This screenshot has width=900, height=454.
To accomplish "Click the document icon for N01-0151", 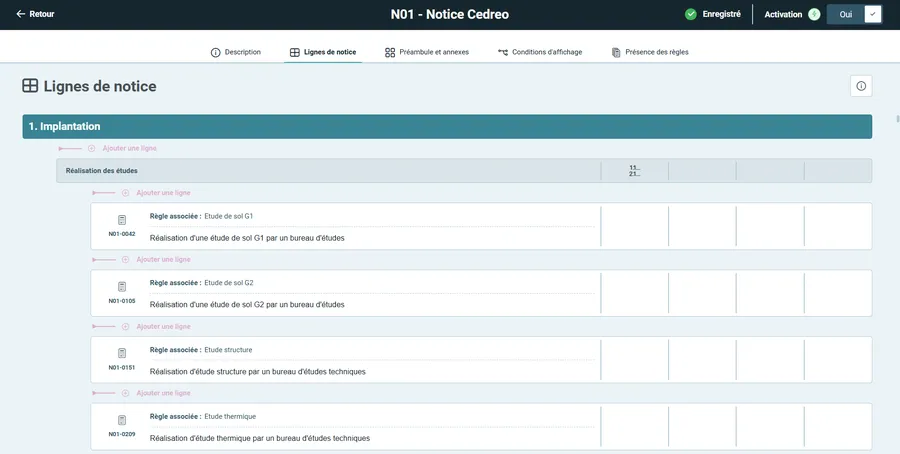I will point(122,353).
